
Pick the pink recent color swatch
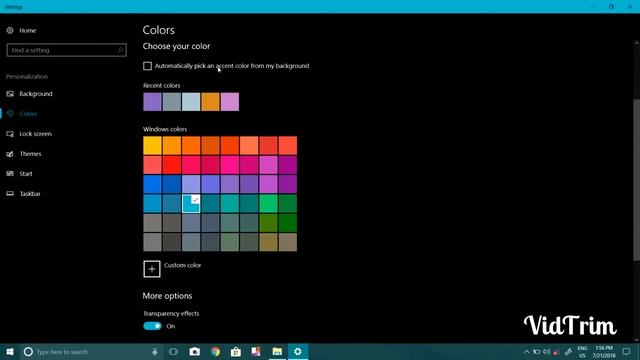point(230,102)
